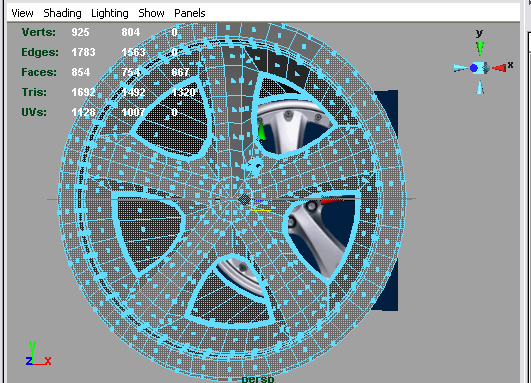Image resolution: width=531 pixels, height=383 pixels.
Task: Click the XYZ axis indicator in corner
Action: pyautogui.click(x=38, y=354)
